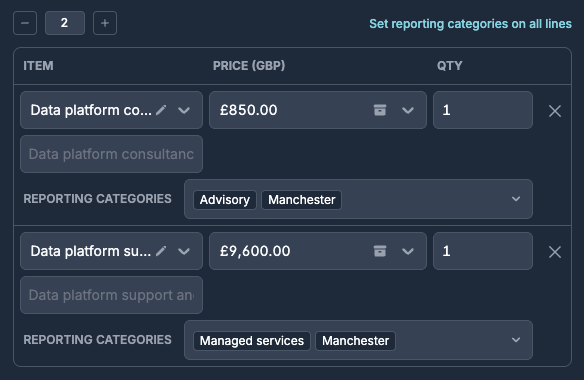Image resolution: width=584 pixels, height=380 pixels.
Task: Decrease line count with minus button
Action: point(25,23)
